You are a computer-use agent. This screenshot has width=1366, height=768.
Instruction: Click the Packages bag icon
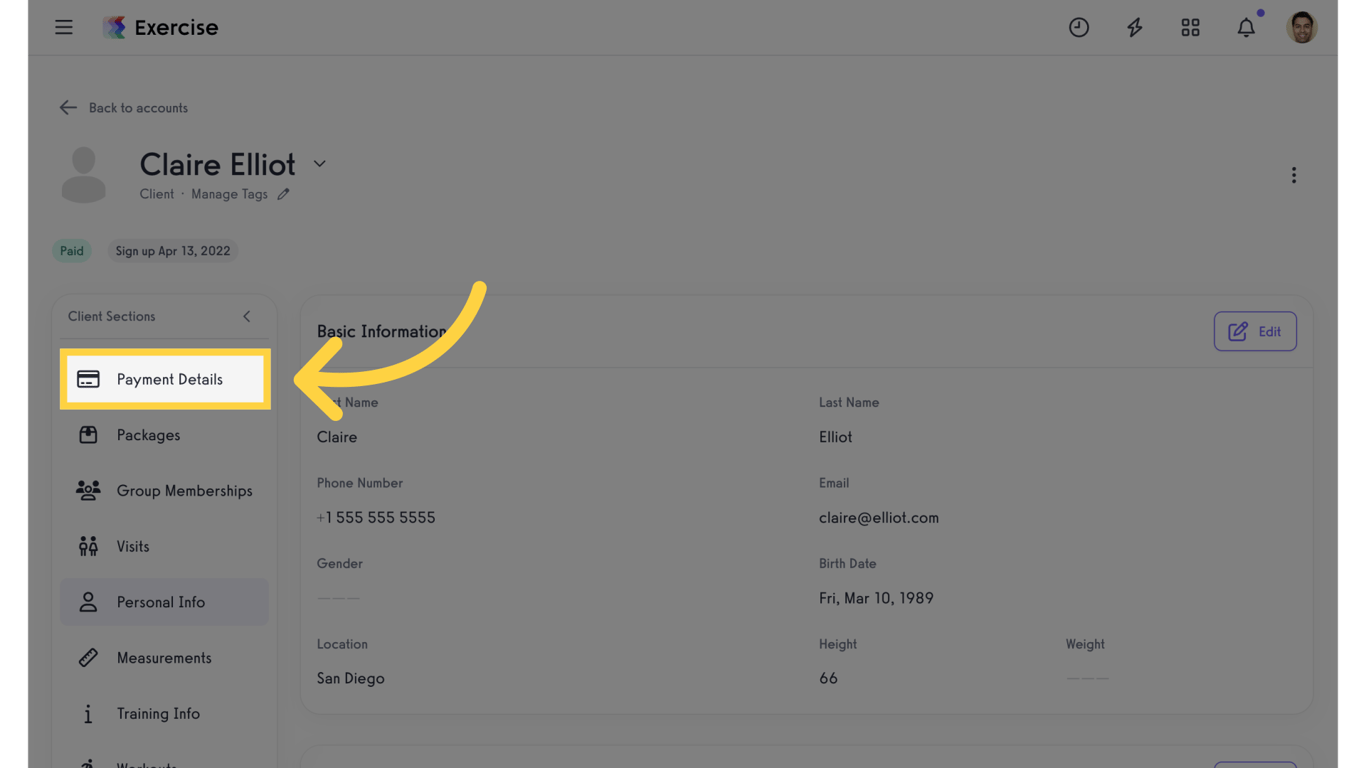[x=88, y=435]
